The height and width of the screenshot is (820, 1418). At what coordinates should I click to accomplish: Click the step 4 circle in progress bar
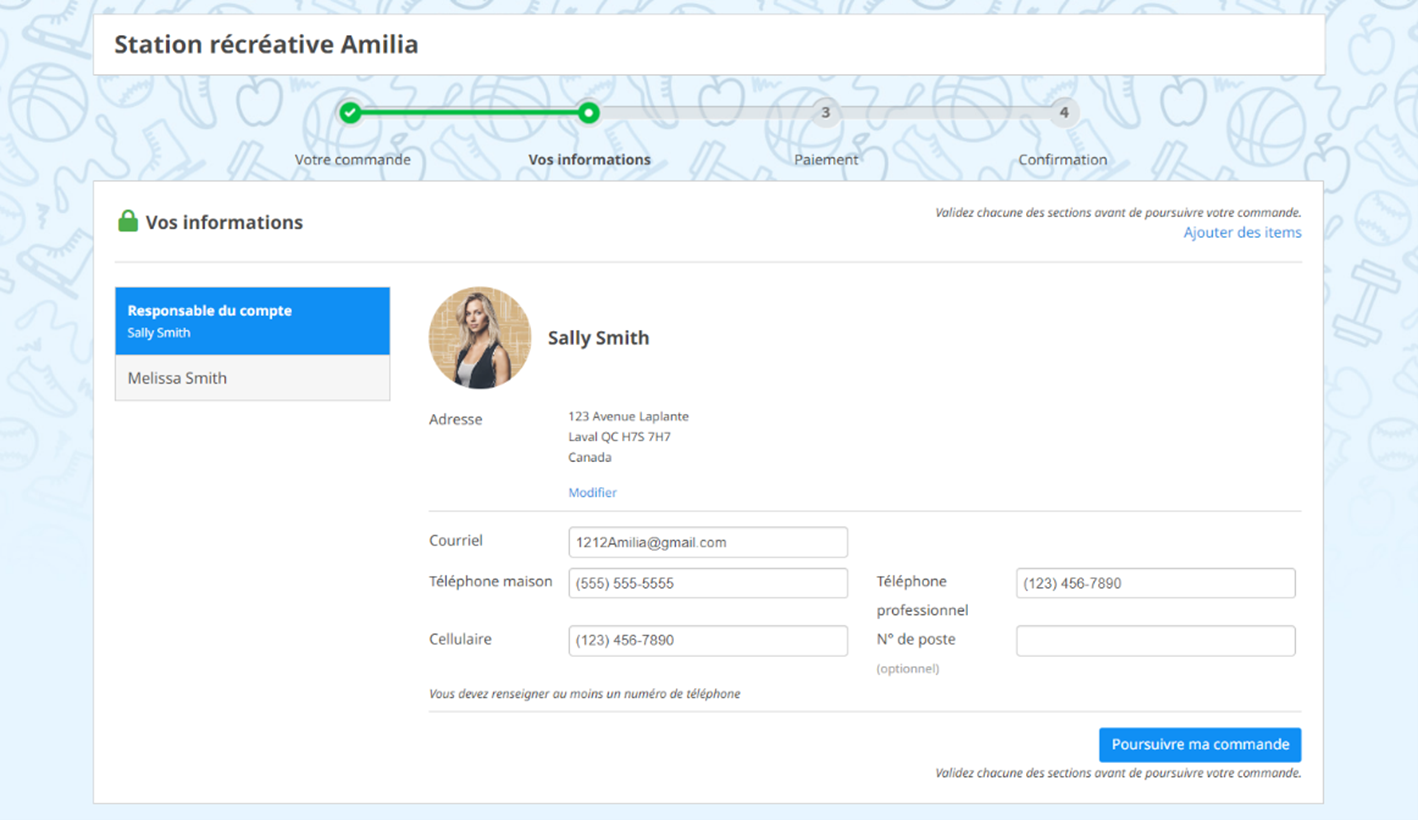click(1064, 113)
